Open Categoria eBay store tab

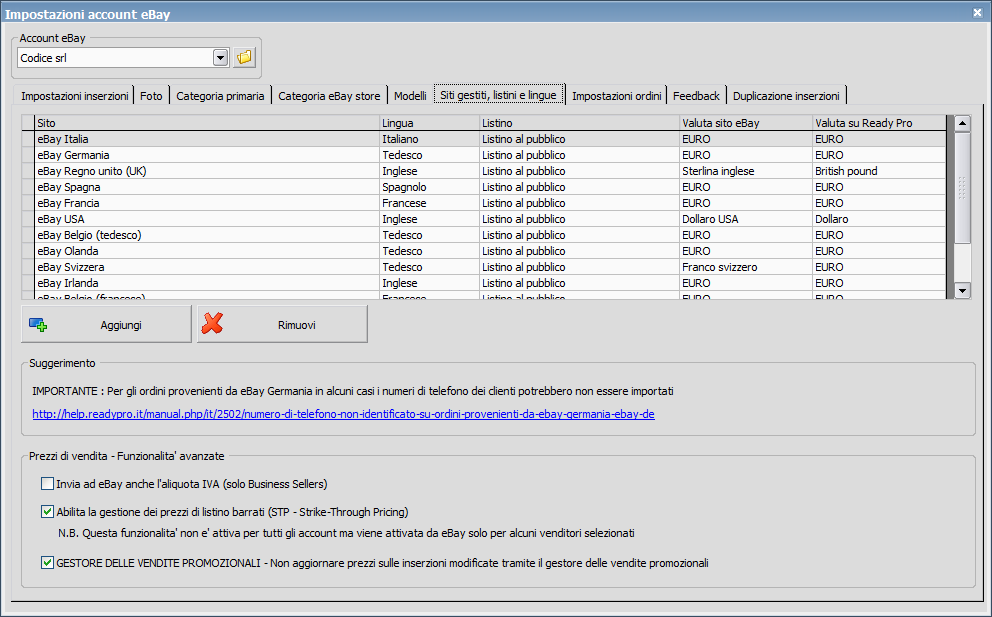click(329, 96)
